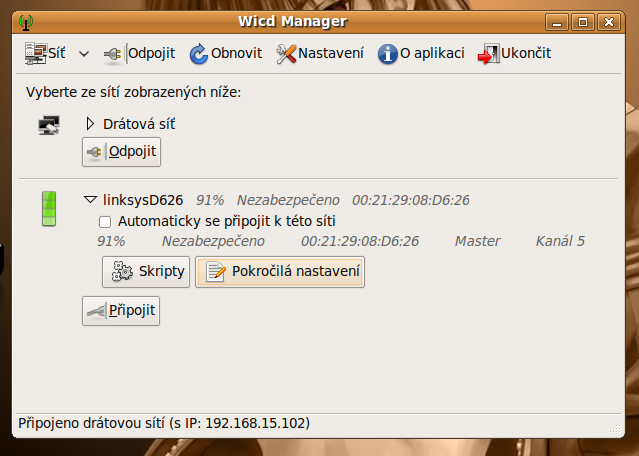Click the Wicd Manager window title
The image size is (639, 456).
coord(293,22)
